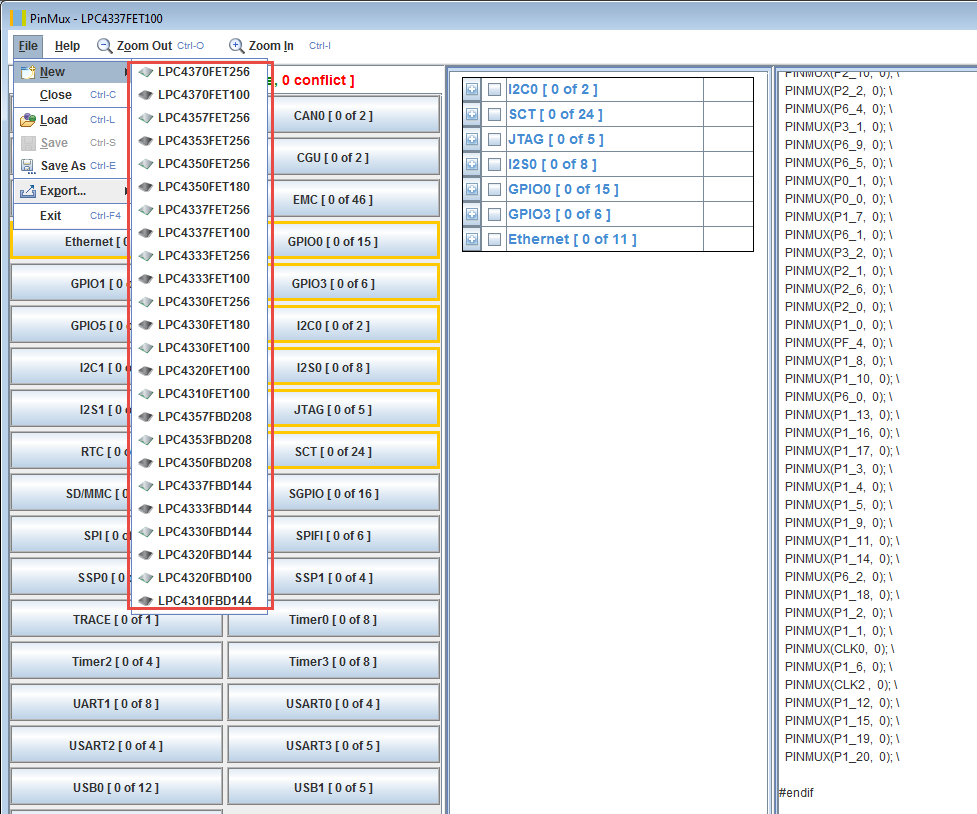Expand the GPIO3 row
The width and height of the screenshot is (977, 814).
[472, 214]
